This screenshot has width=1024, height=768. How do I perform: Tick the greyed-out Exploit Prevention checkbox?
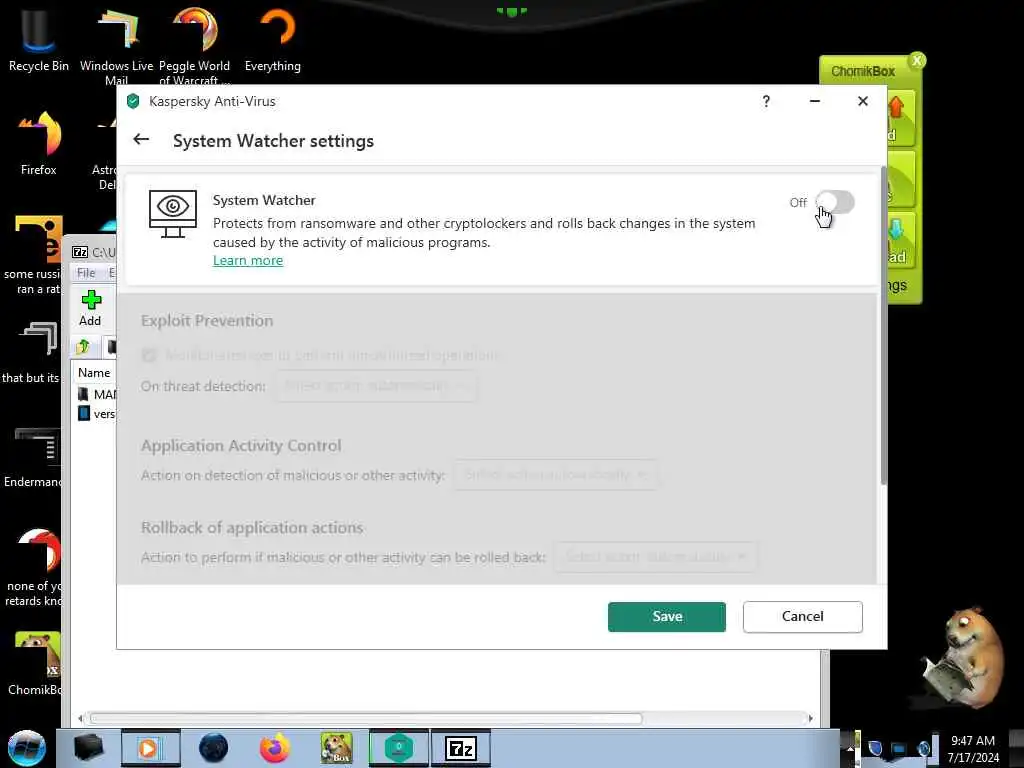click(149, 355)
